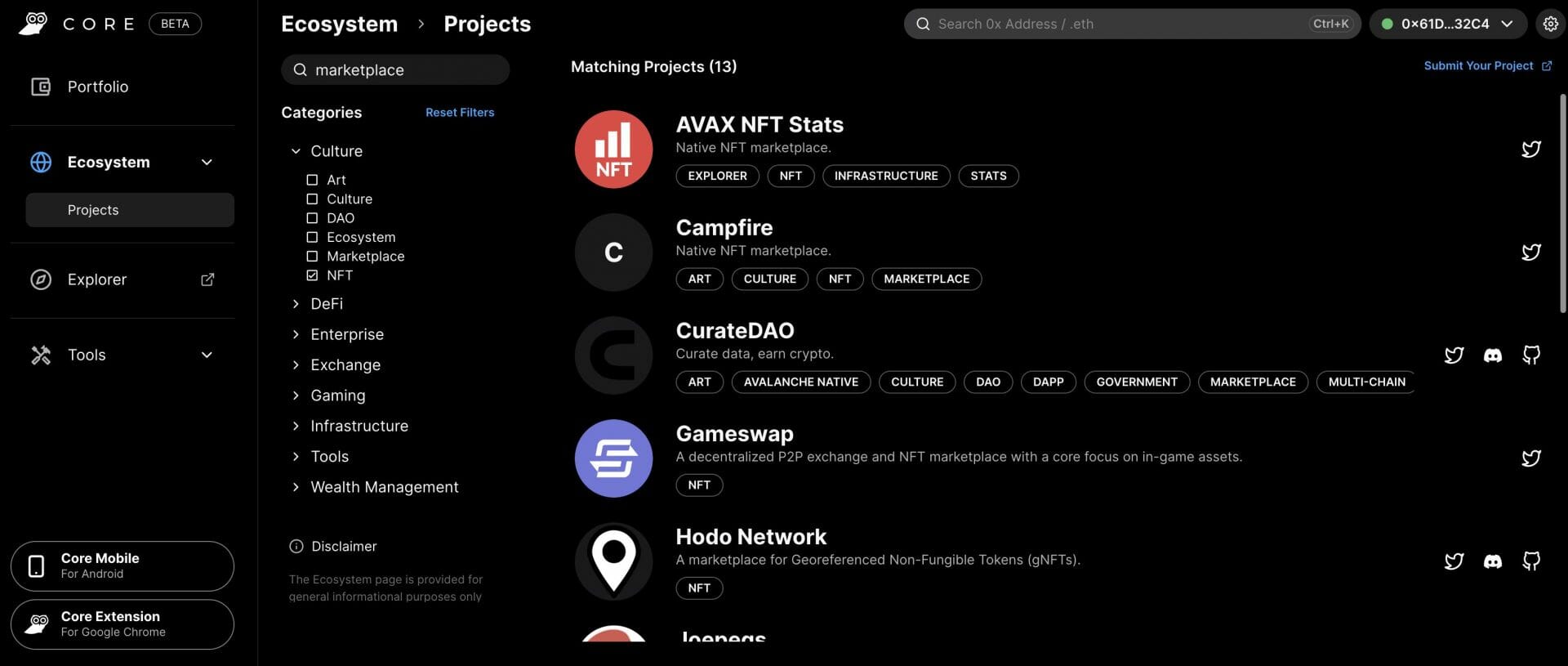Click the STATS tag on AVAX NFT Stats
Screen dimensions: 1568x666
point(988,176)
